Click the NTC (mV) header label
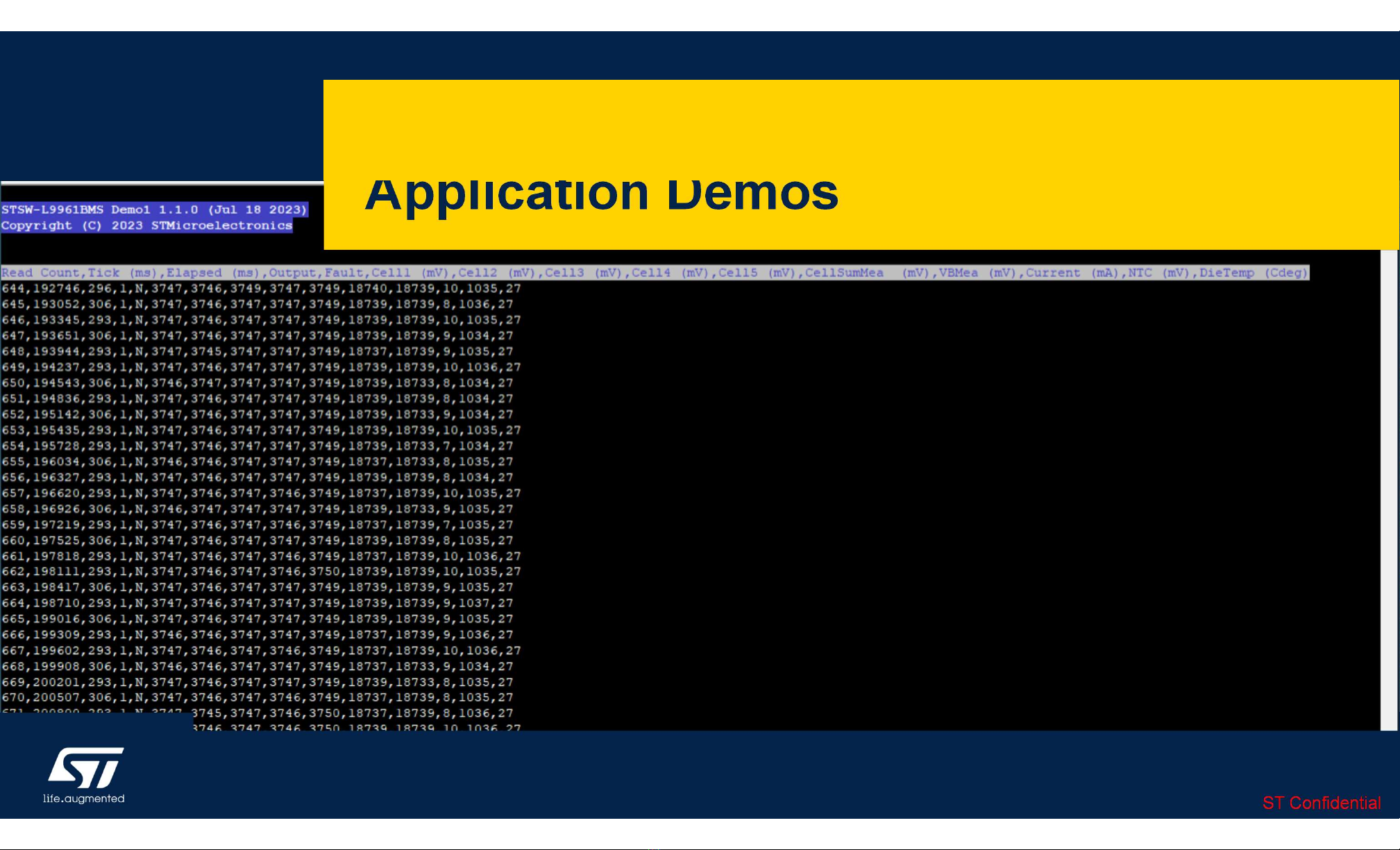Viewport: 1400px width, 850px height. [1158, 273]
